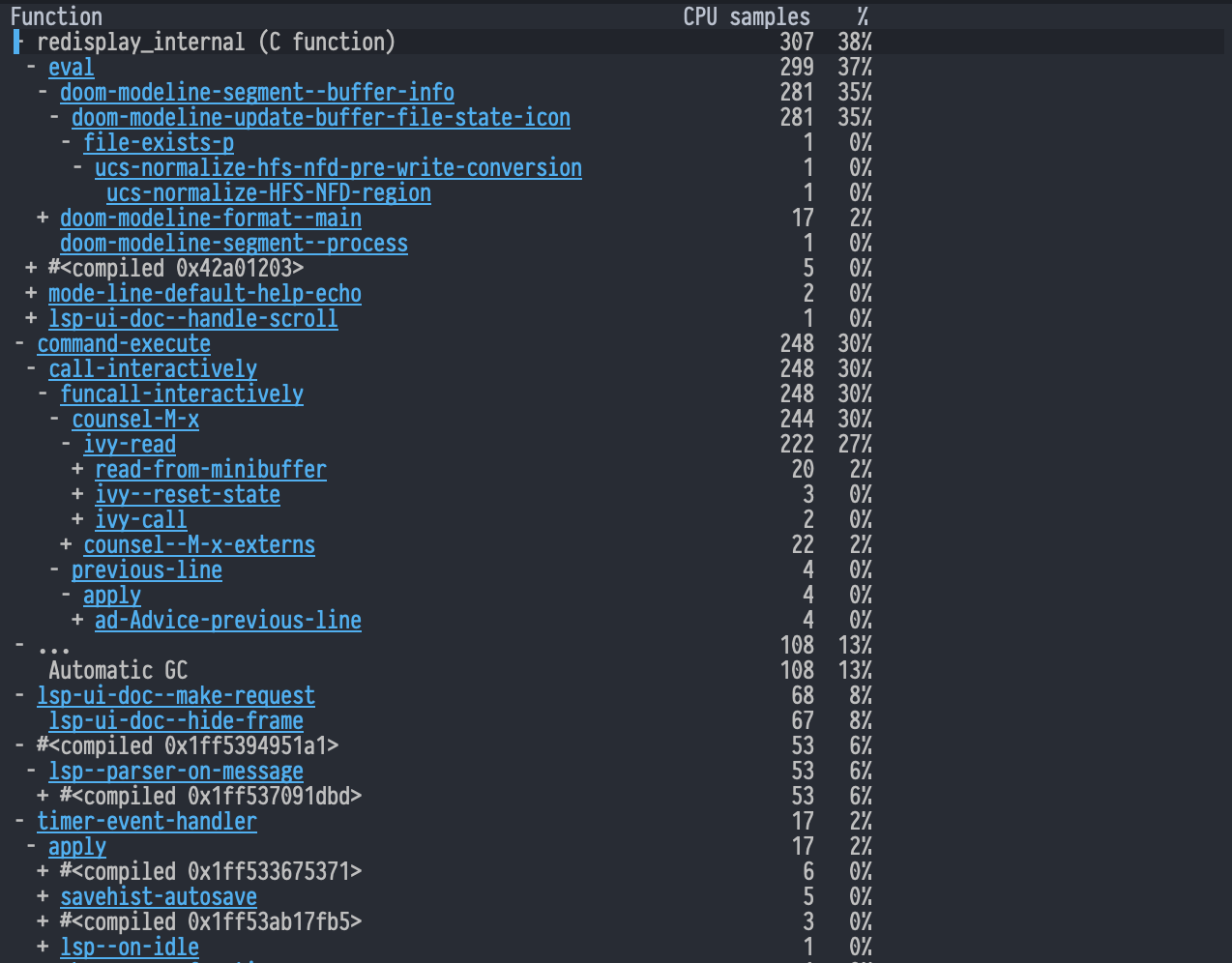This screenshot has width=1232, height=963.
Task: Expand the ivy-call node
Action: pyautogui.click(x=77, y=519)
